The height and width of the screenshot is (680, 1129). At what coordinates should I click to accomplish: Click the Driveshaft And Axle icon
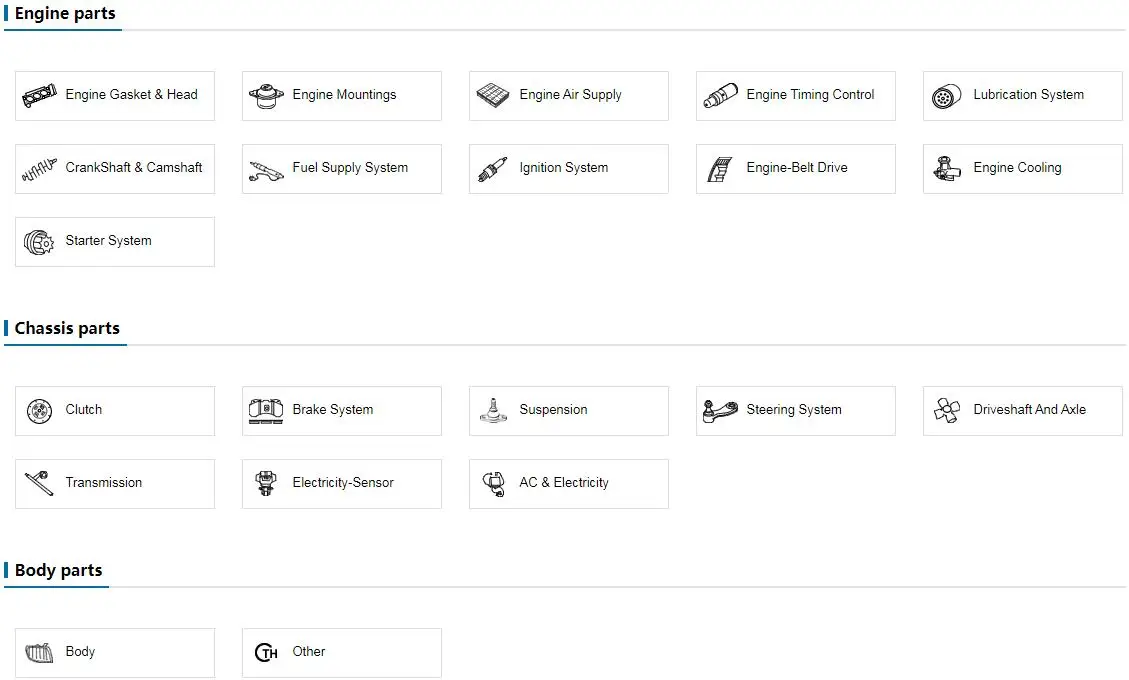click(946, 411)
